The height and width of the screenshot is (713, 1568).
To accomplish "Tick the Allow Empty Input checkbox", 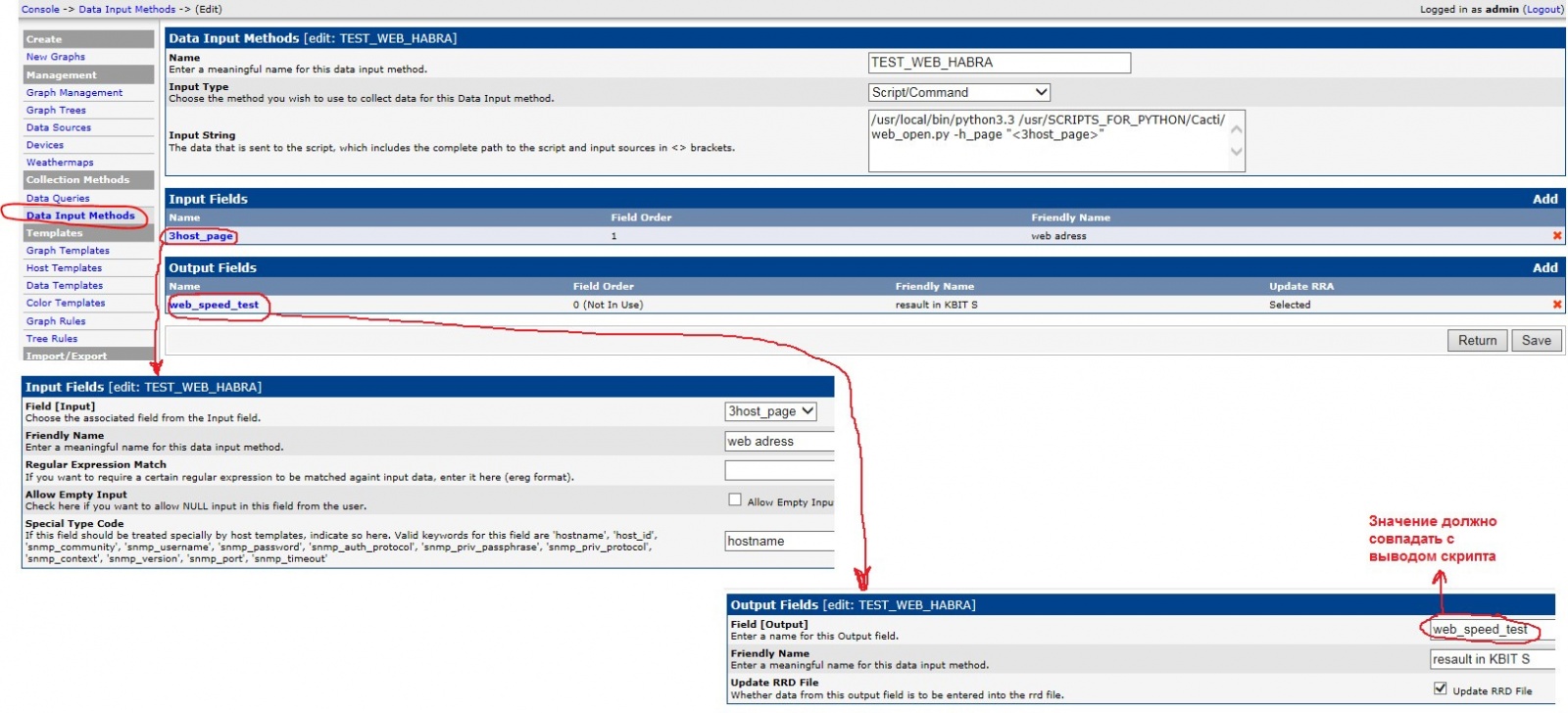I will click(x=735, y=499).
